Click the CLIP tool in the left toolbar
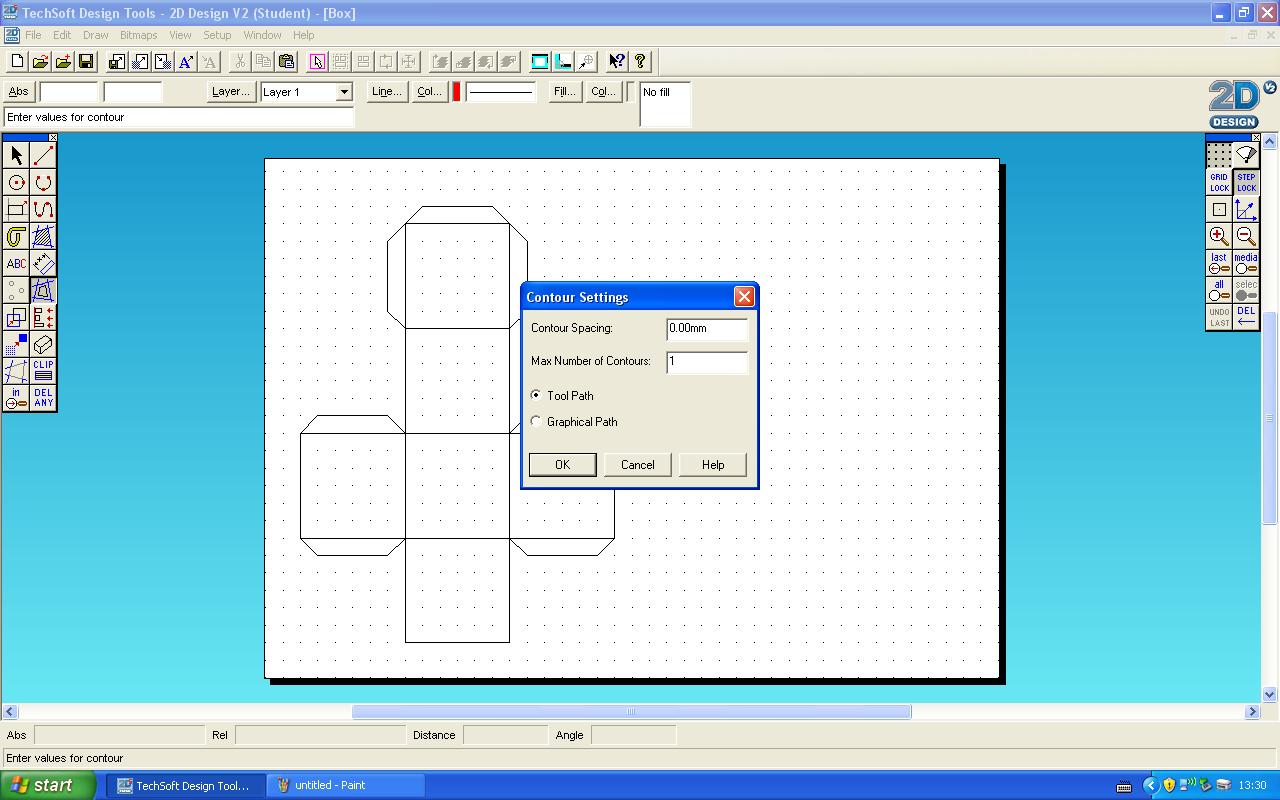This screenshot has width=1280, height=800. coord(42,370)
